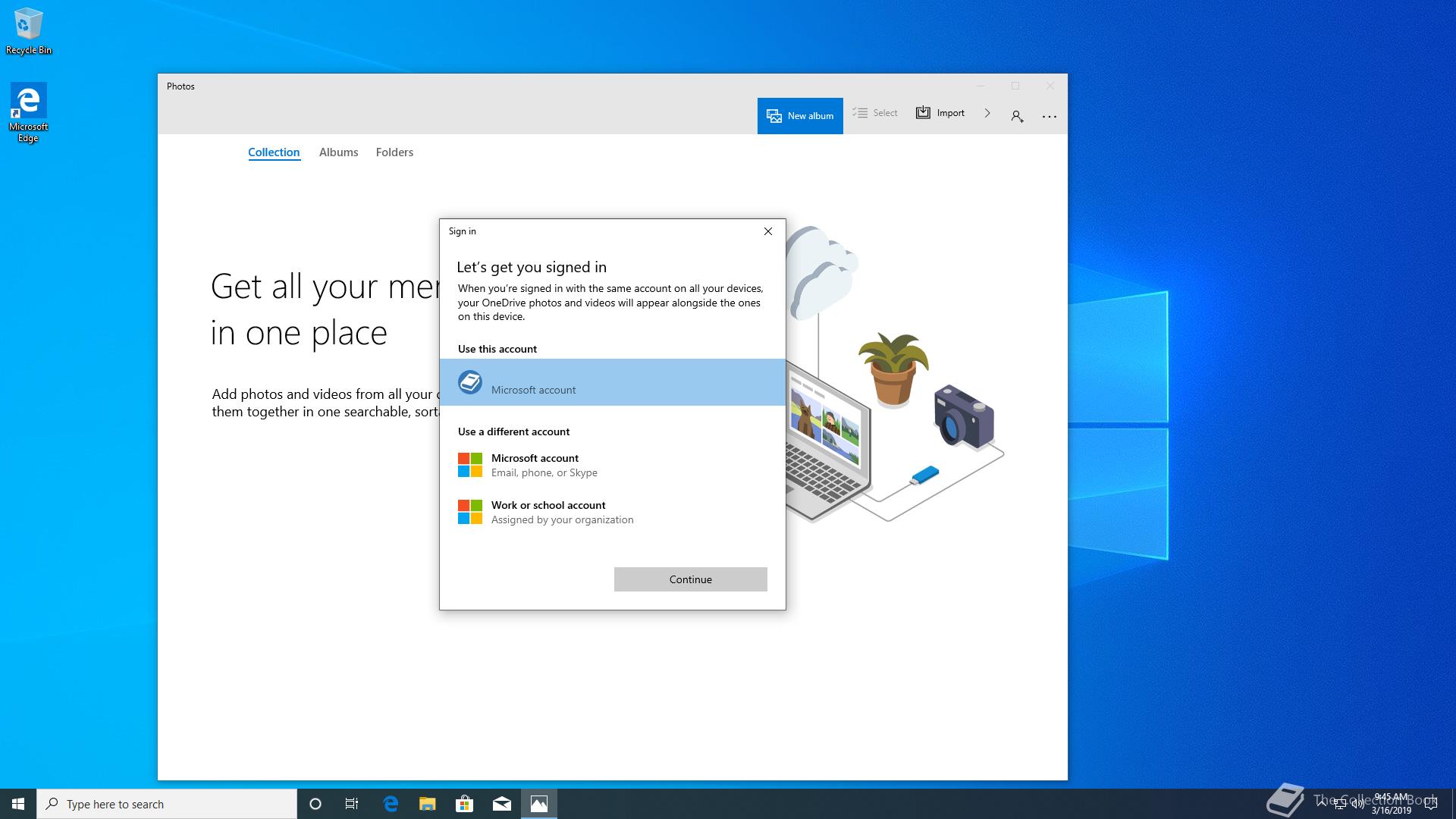Maximize the Photos window
This screenshot has height=819, width=1456.
click(x=1015, y=86)
